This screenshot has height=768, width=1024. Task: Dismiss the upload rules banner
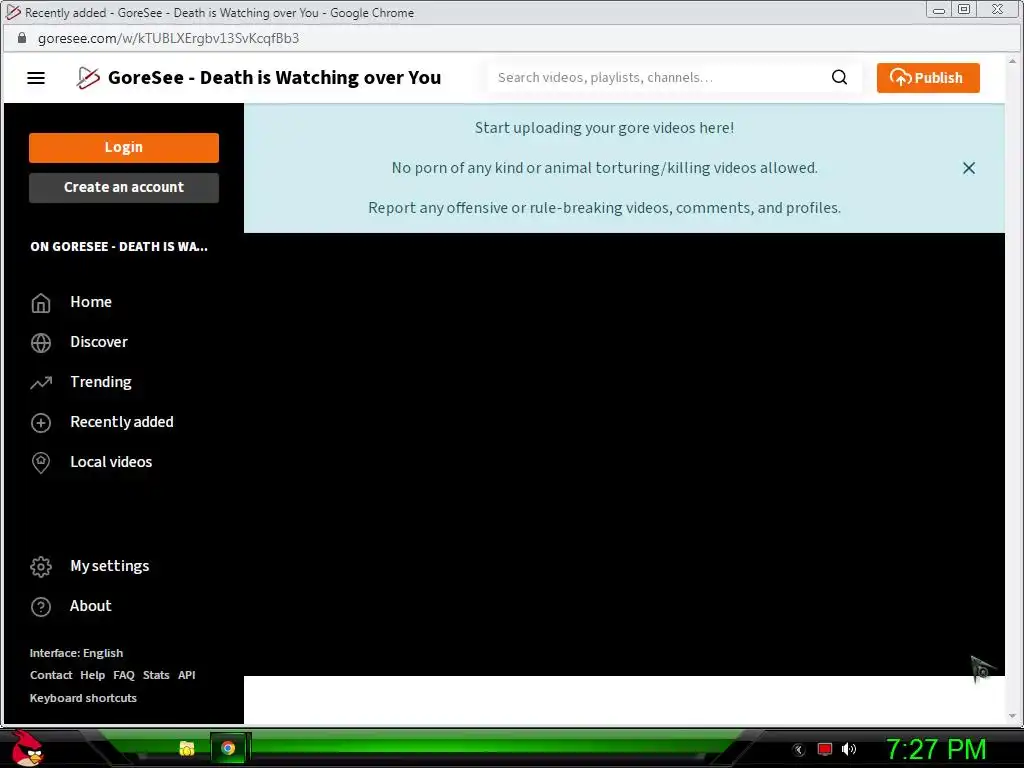tap(968, 168)
